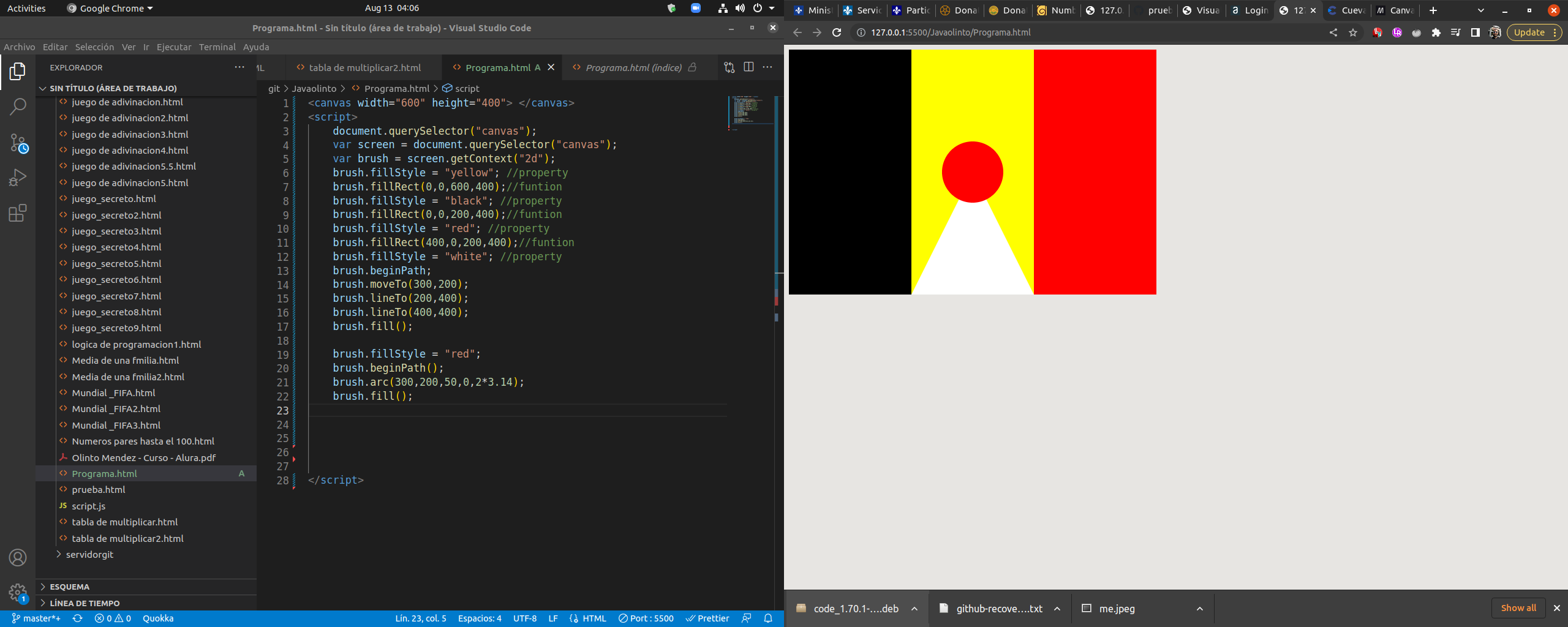This screenshot has height=627, width=1568.
Task: Click the Activities button
Action: pyautogui.click(x=26, y=8)
